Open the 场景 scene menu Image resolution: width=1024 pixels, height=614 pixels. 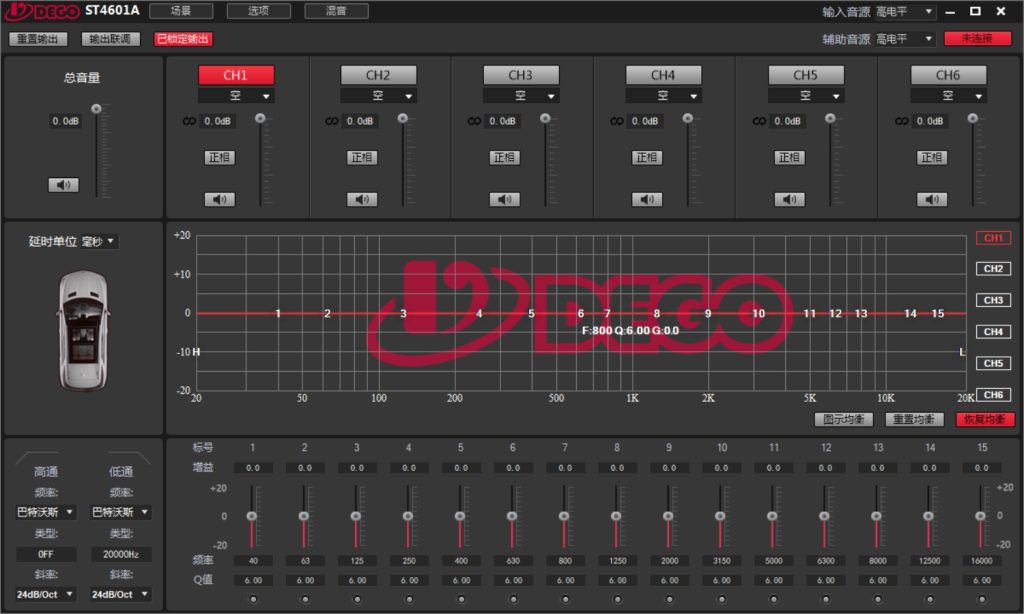[x=181, y=11]
